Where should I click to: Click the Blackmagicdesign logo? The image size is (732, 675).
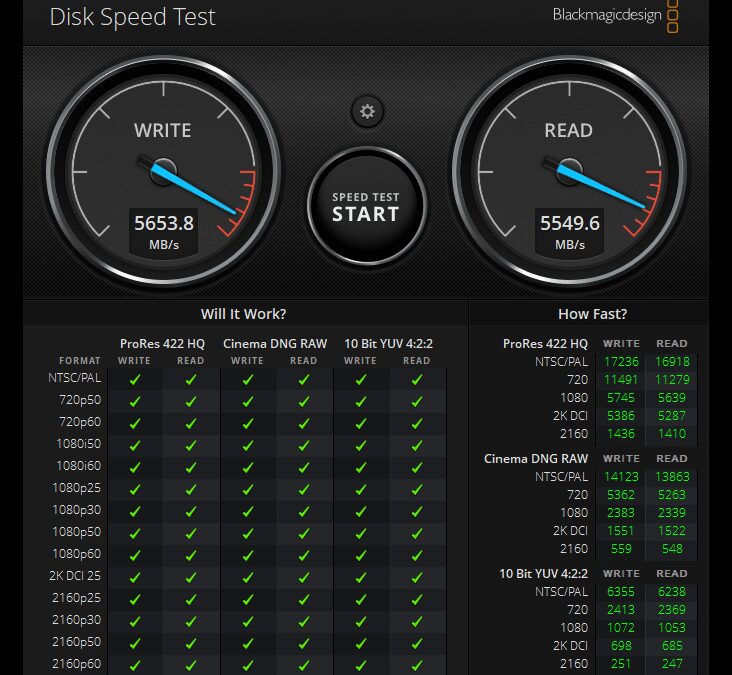tap(607, 15)
